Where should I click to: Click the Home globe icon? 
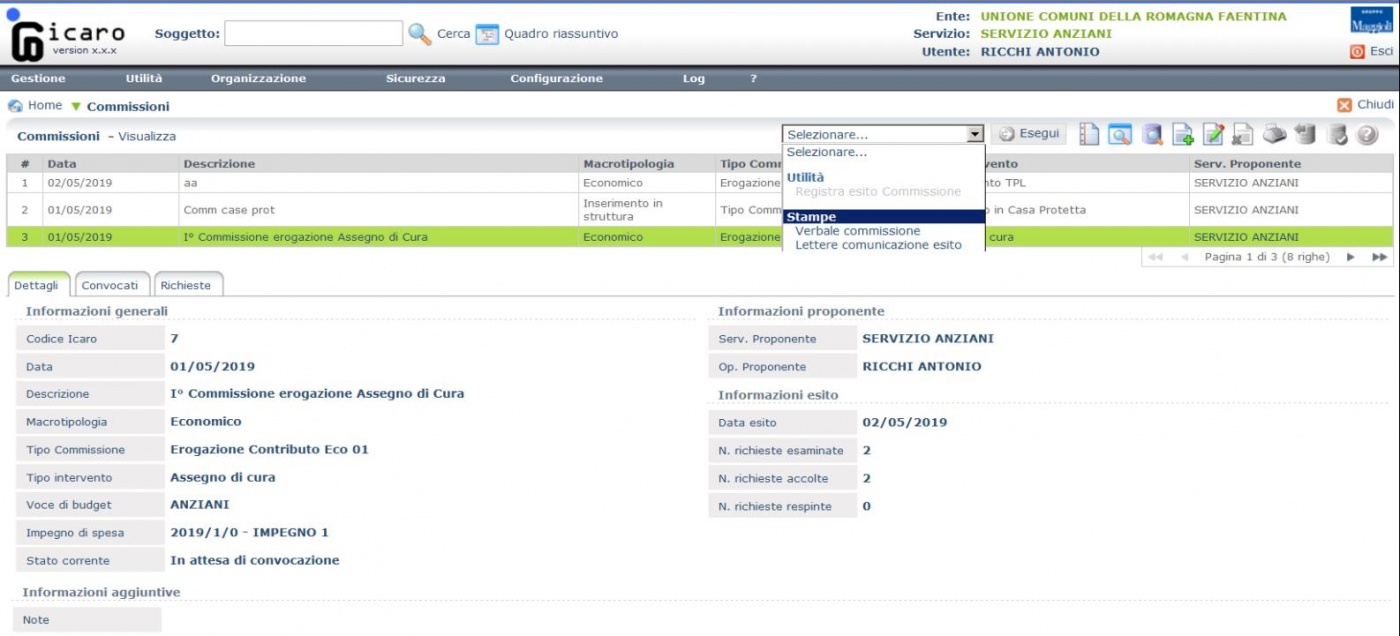pyautogui.click(x=15, y=106)
